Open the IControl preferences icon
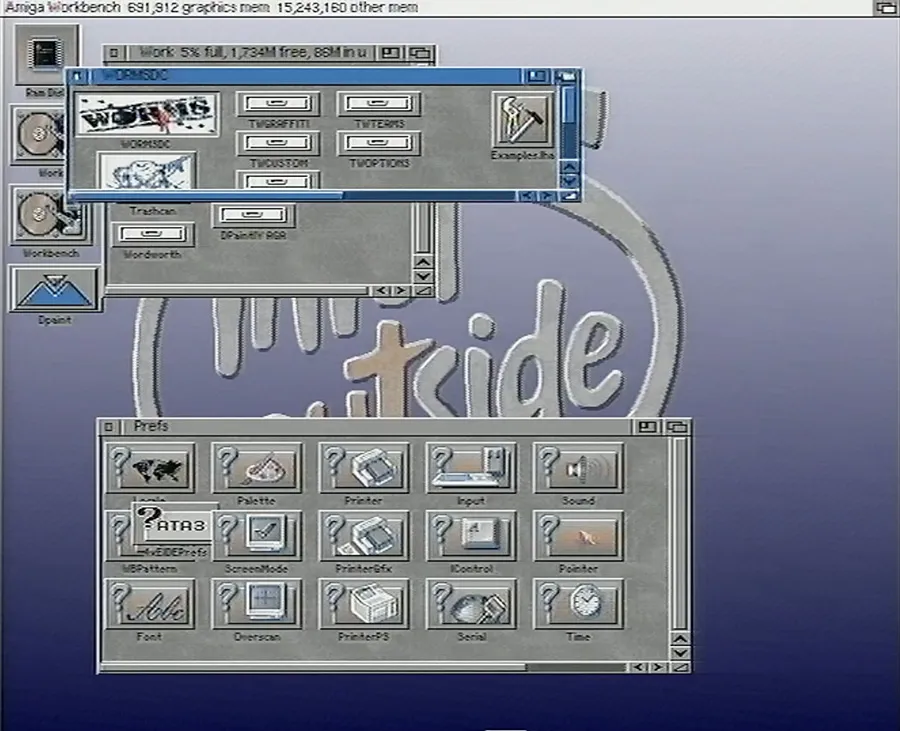The image size is (900, 731). click(x=471, y=536)
